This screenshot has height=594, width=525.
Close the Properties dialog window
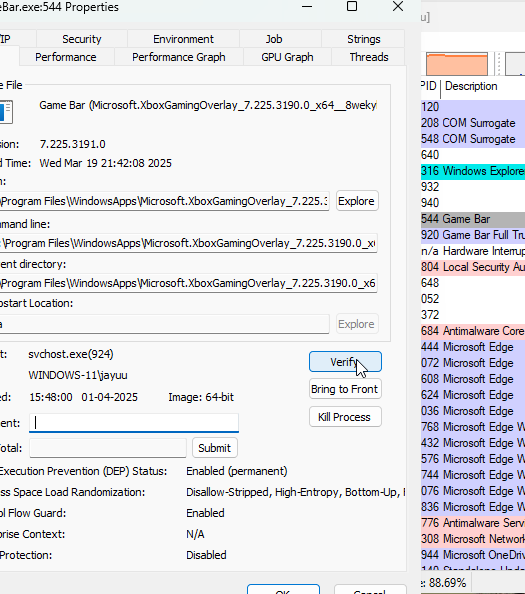[x=398, y=6]
